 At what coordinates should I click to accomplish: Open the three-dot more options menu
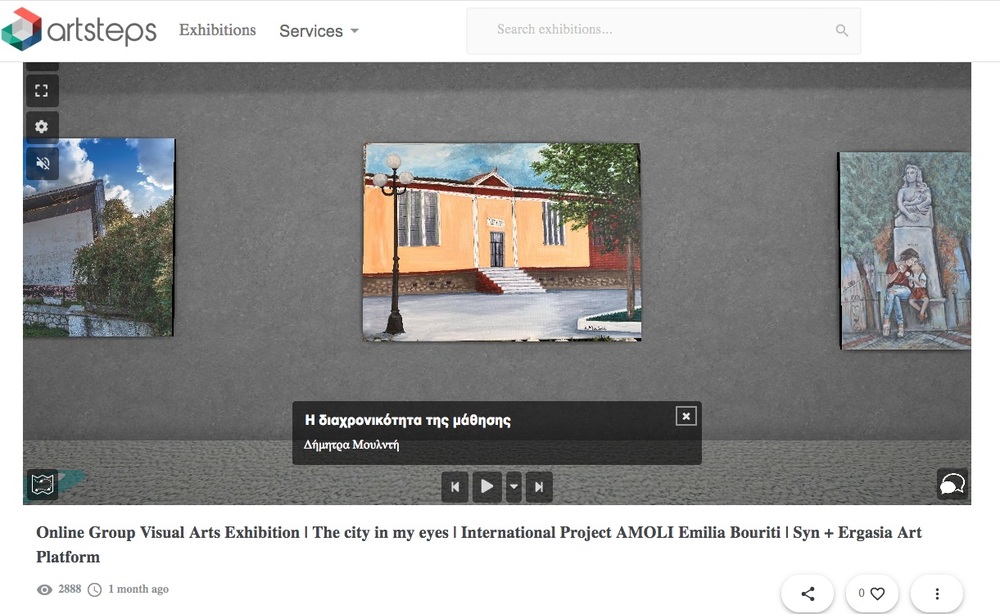[936, 593]
